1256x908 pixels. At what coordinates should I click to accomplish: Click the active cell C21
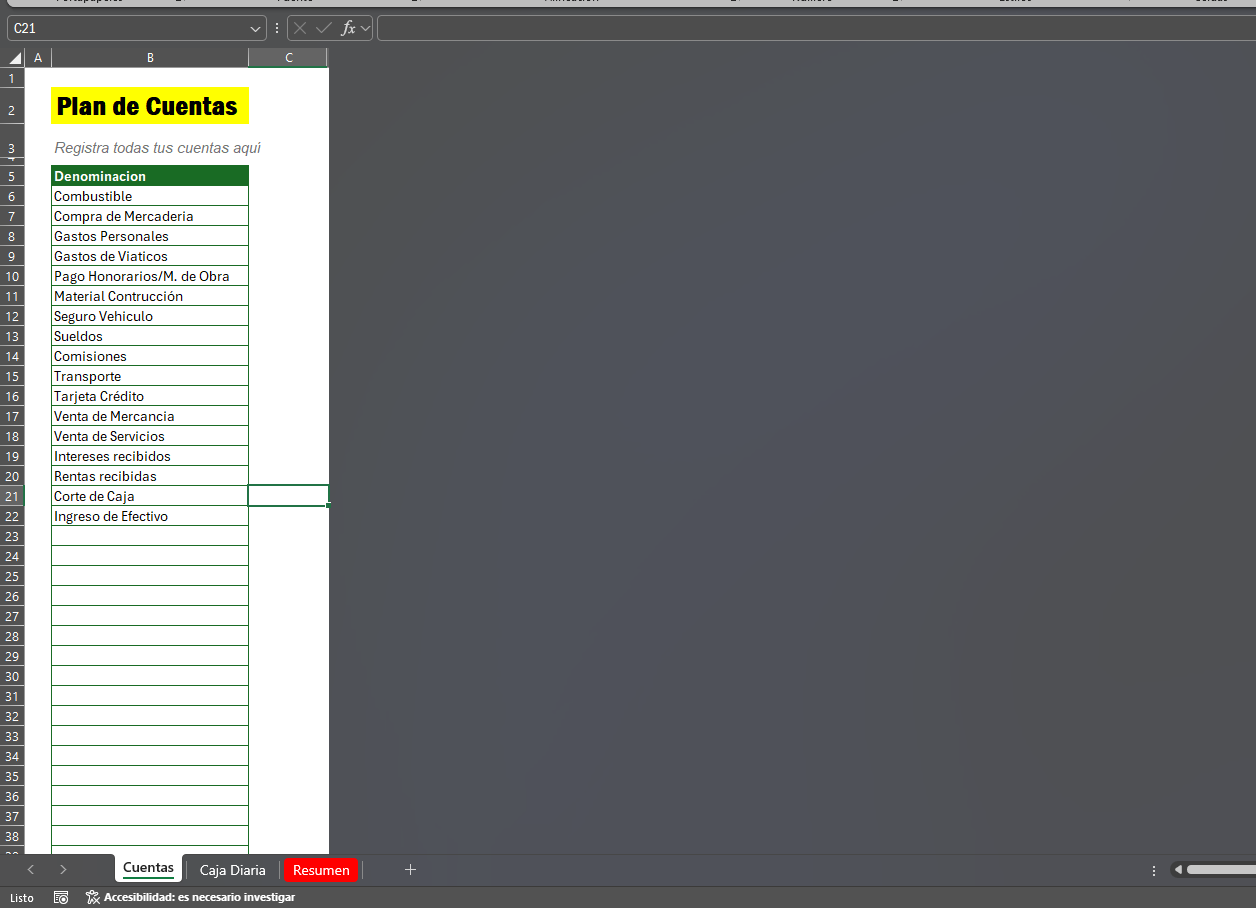pos(288,496)
